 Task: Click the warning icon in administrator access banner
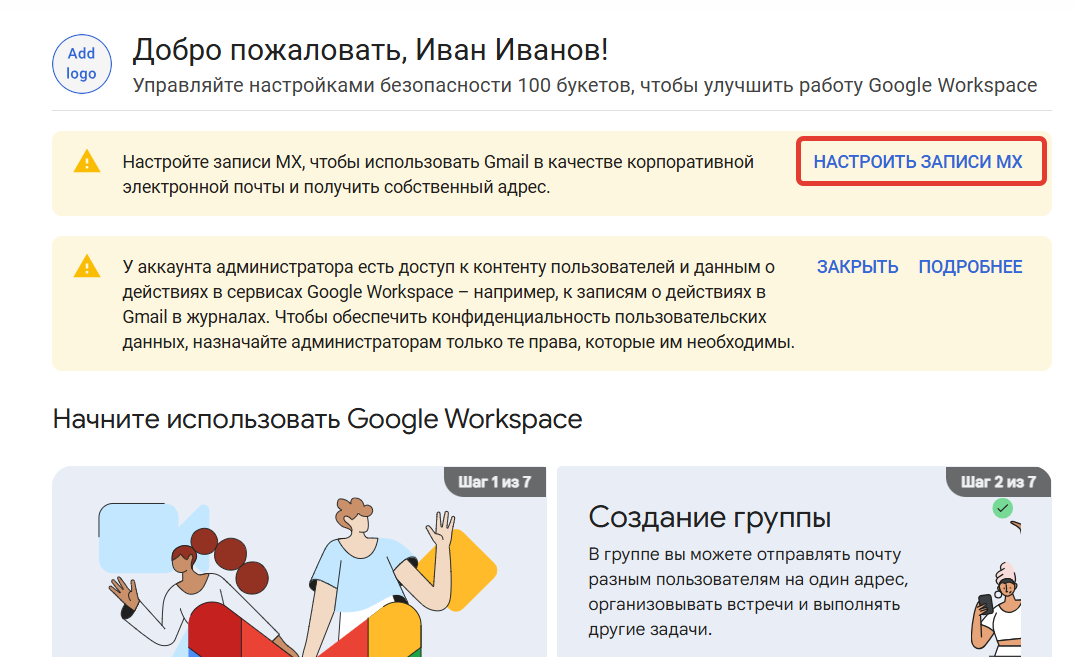(x=87, y=267)
